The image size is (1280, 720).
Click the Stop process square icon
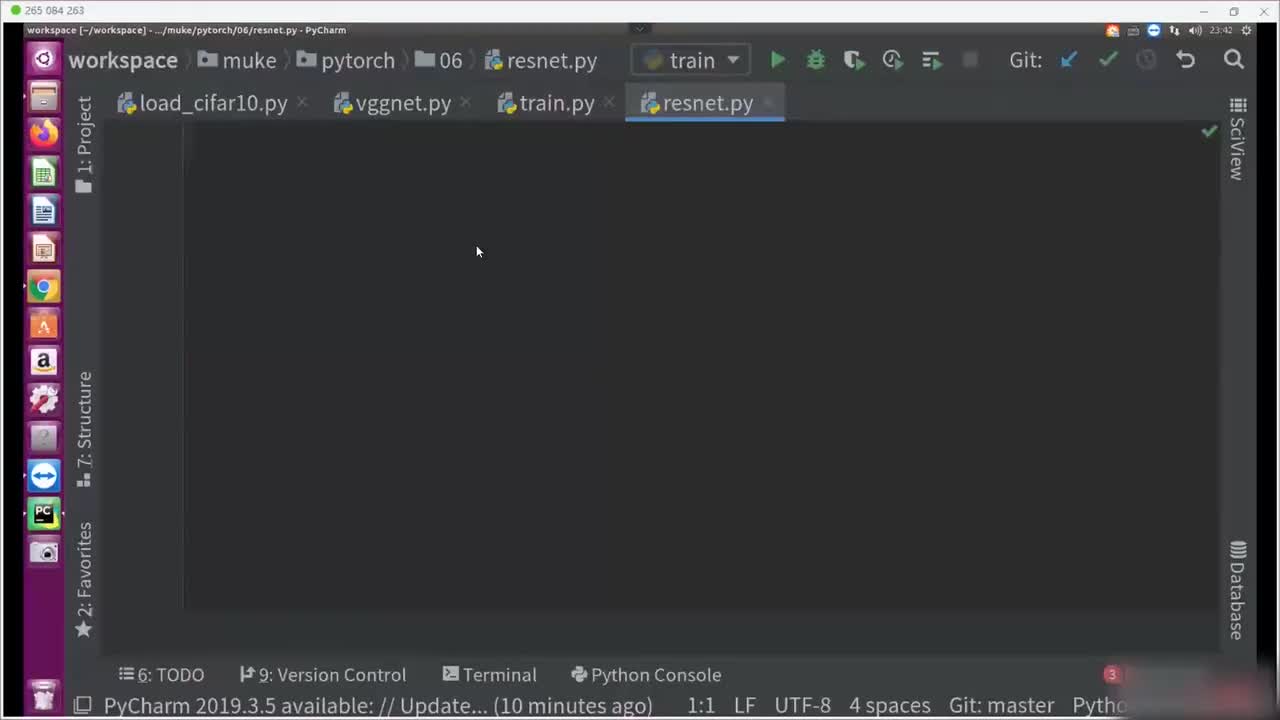pyautogui.click(x=970, y=60)
